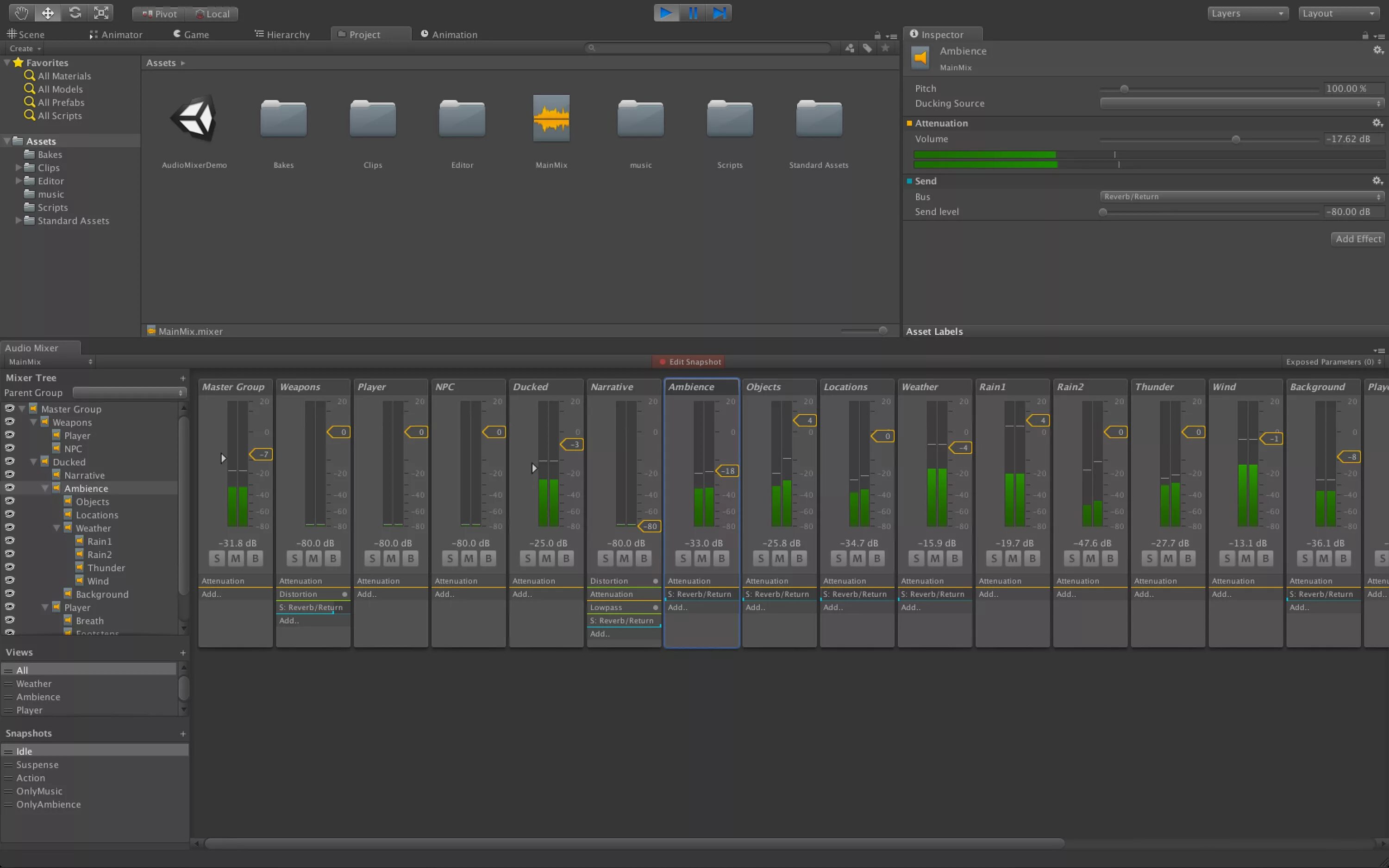The width and height of the screenshot is (1389, 868).
Task: Click the Step forward button
Action: point(719,12)
